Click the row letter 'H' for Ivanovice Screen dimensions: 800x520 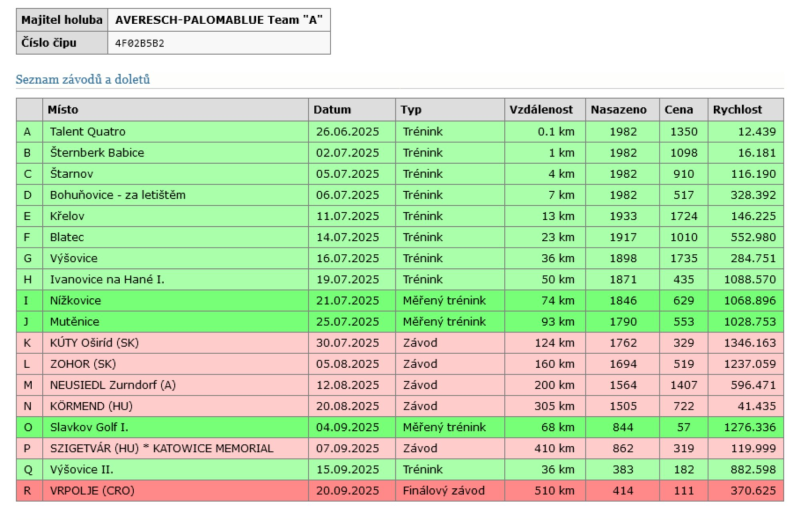(x=28, y=280)
